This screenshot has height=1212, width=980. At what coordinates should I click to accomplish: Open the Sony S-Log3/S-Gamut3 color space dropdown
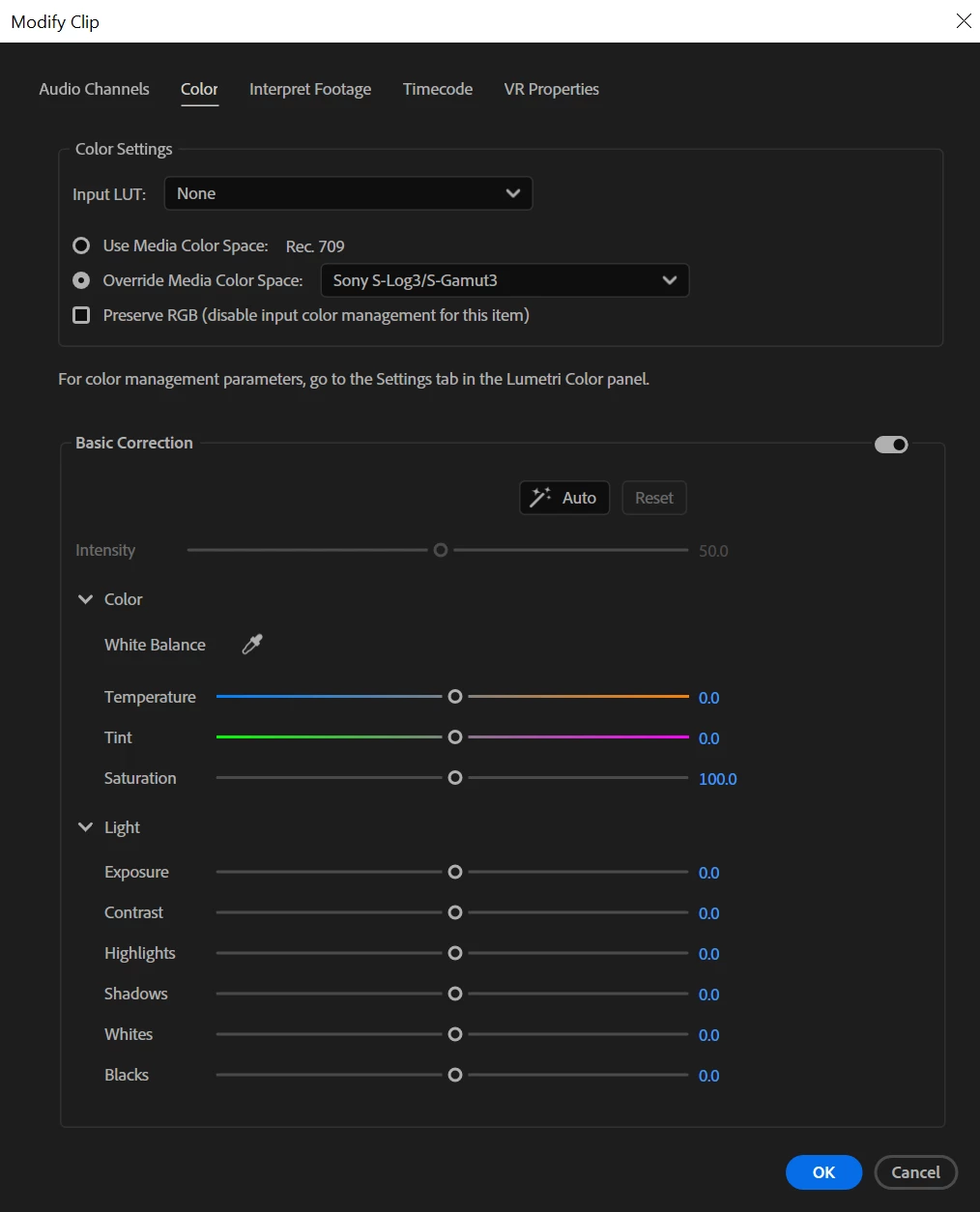pyautogui.click(x=504, y=280)
